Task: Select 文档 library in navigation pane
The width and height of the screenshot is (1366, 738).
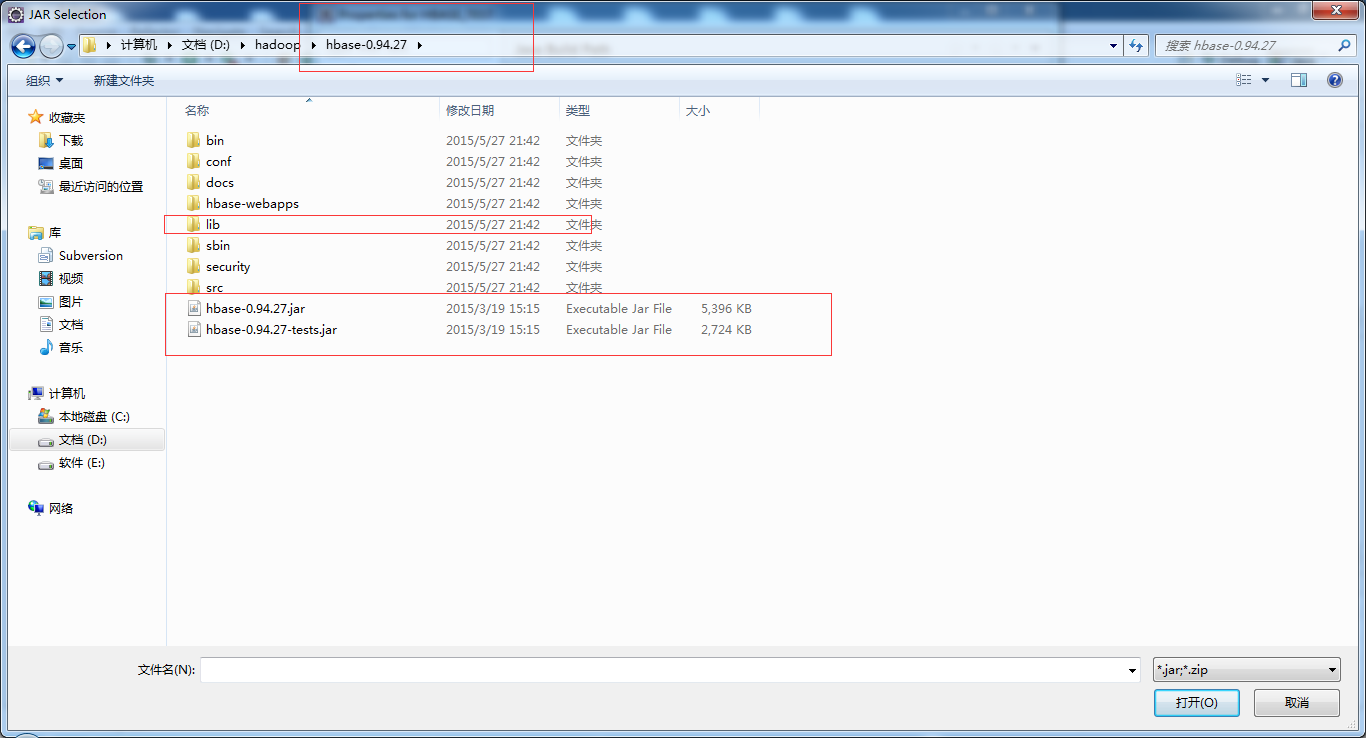Action: (71, 324)
